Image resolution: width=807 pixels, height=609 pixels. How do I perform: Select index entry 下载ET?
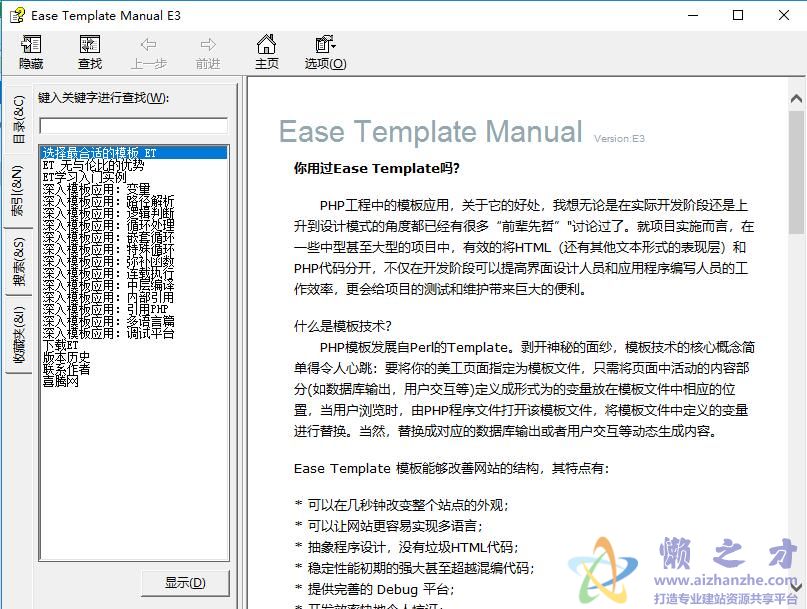(60, 345)
